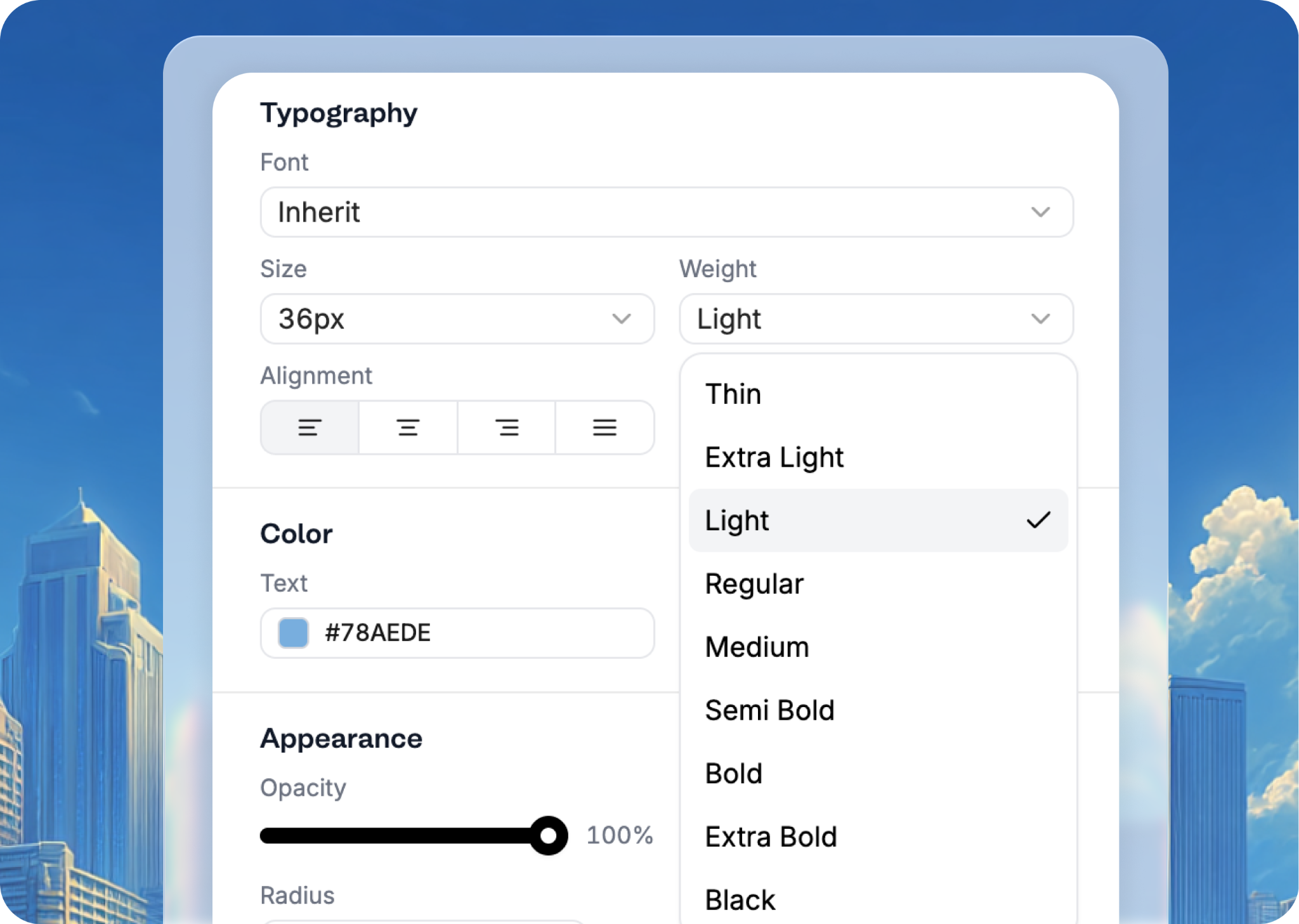
Task: Open the Font dropdown showing Inherit
Action: 666,212
